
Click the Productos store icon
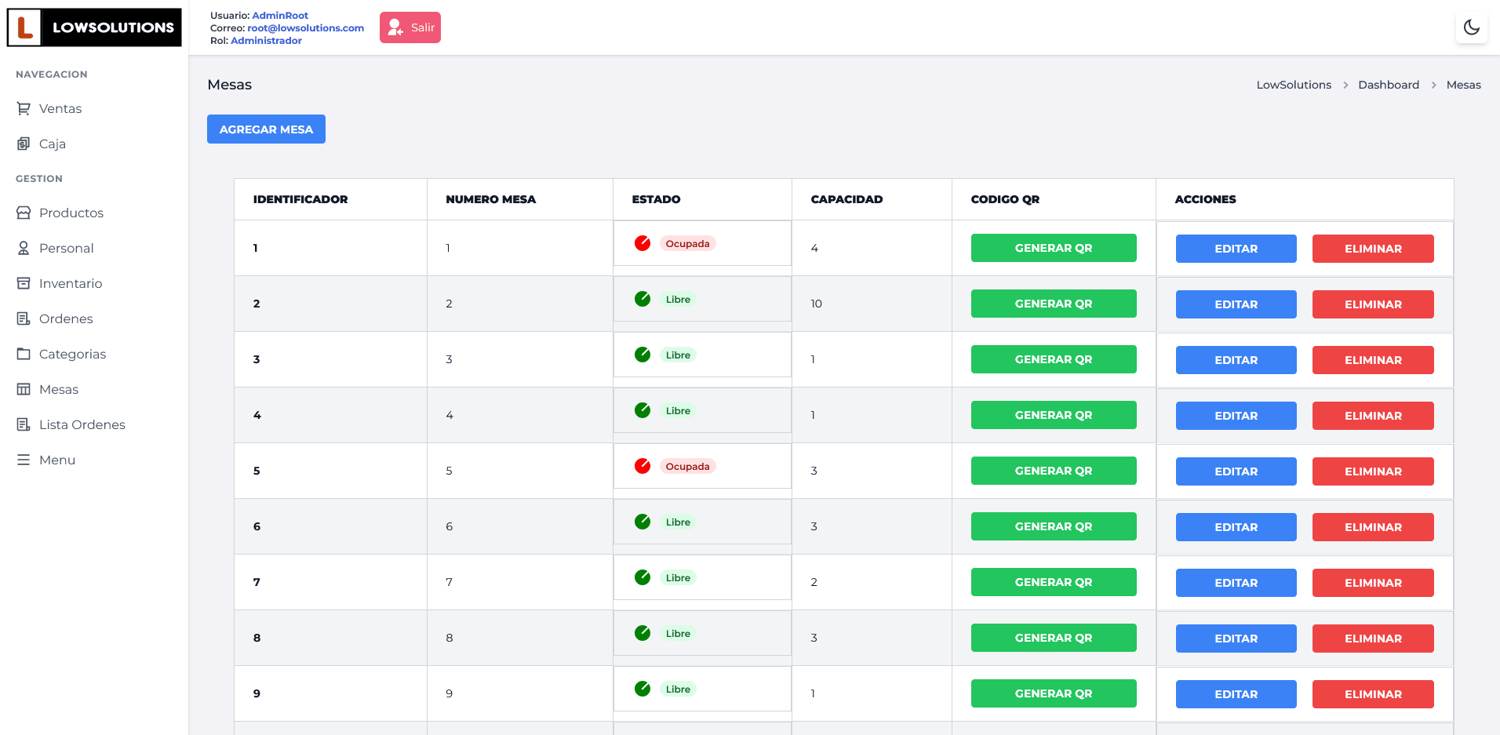point(23,213)
